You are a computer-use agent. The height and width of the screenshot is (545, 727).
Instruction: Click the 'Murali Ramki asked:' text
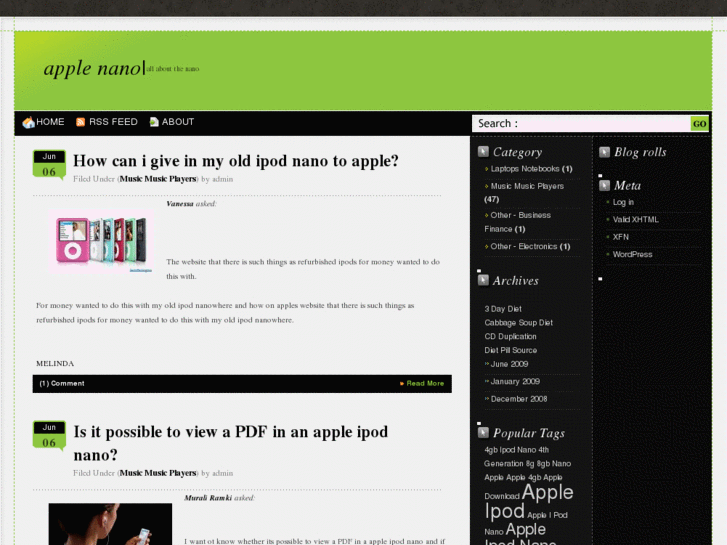pos(219,498)
